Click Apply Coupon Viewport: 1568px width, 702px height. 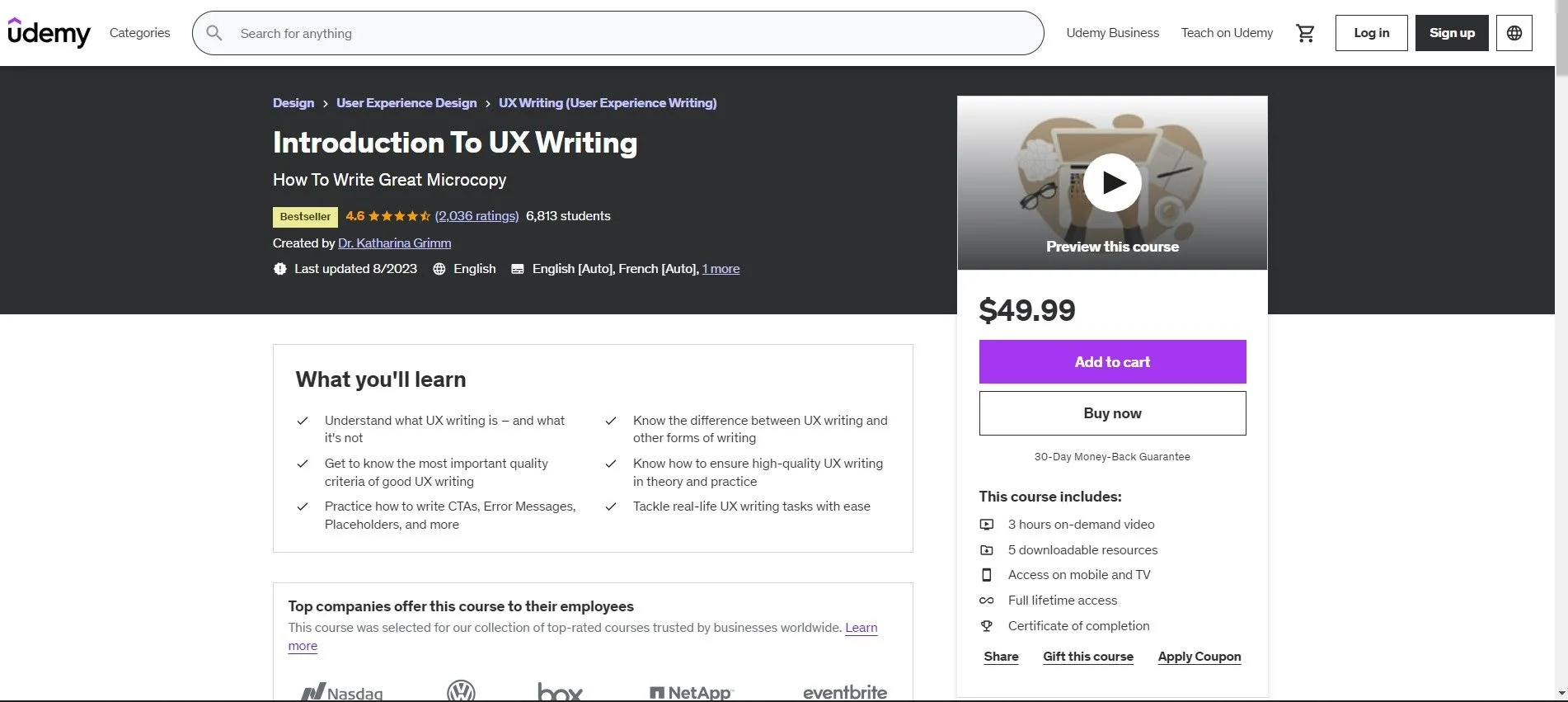pos(1199,657)
